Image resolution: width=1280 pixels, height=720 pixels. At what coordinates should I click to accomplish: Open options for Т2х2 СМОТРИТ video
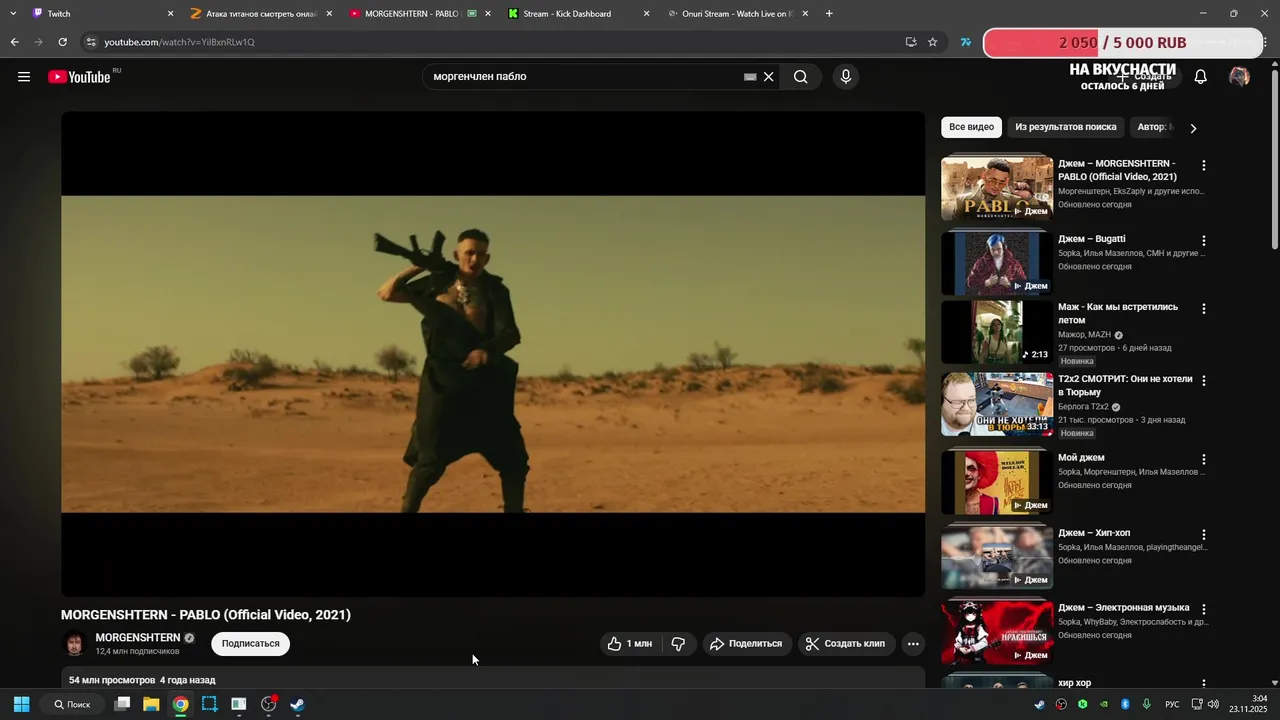[x=1204, y=381]
